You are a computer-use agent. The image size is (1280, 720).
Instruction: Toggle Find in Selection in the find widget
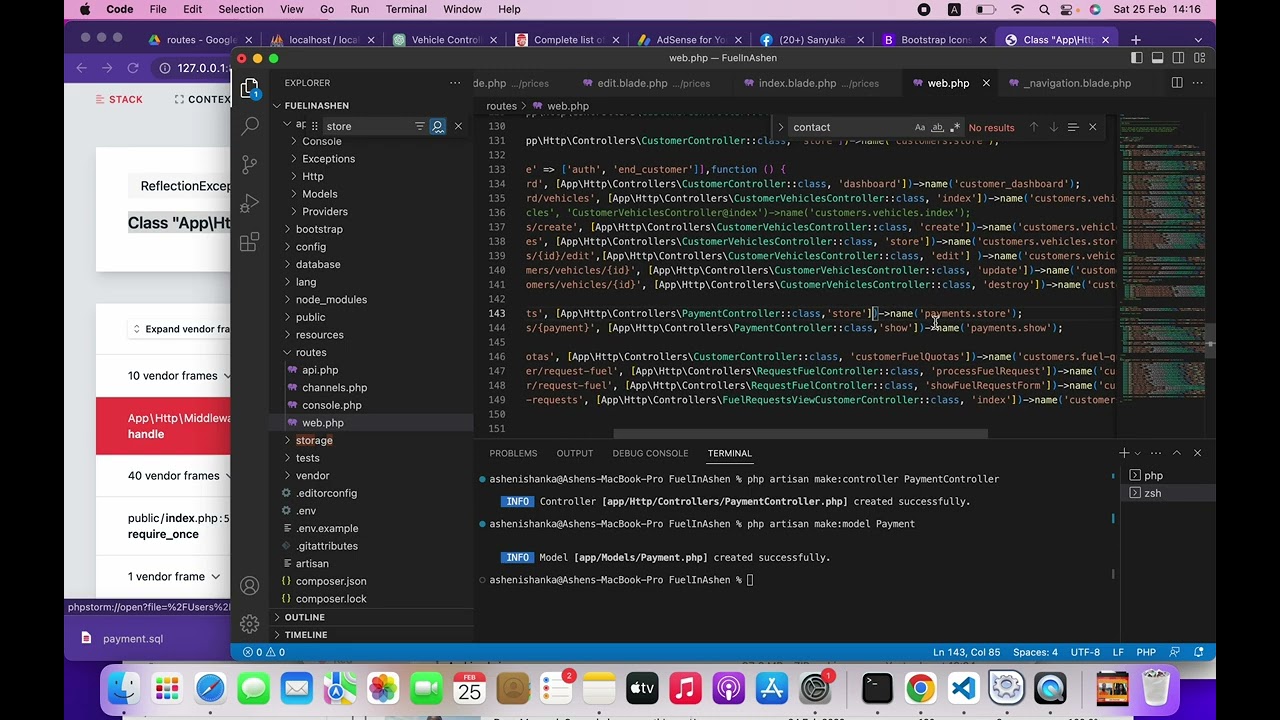point(1072,127)
